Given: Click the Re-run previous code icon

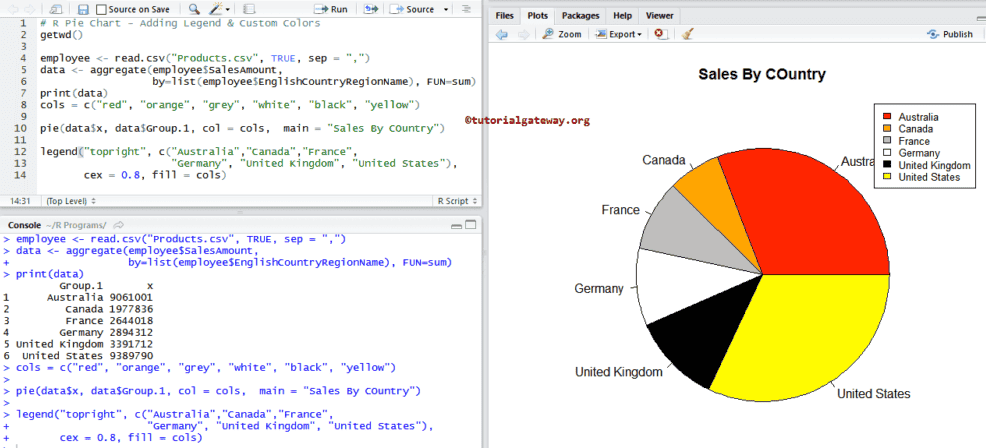Looking at the screenshot, I should click(x=371, y=9).
